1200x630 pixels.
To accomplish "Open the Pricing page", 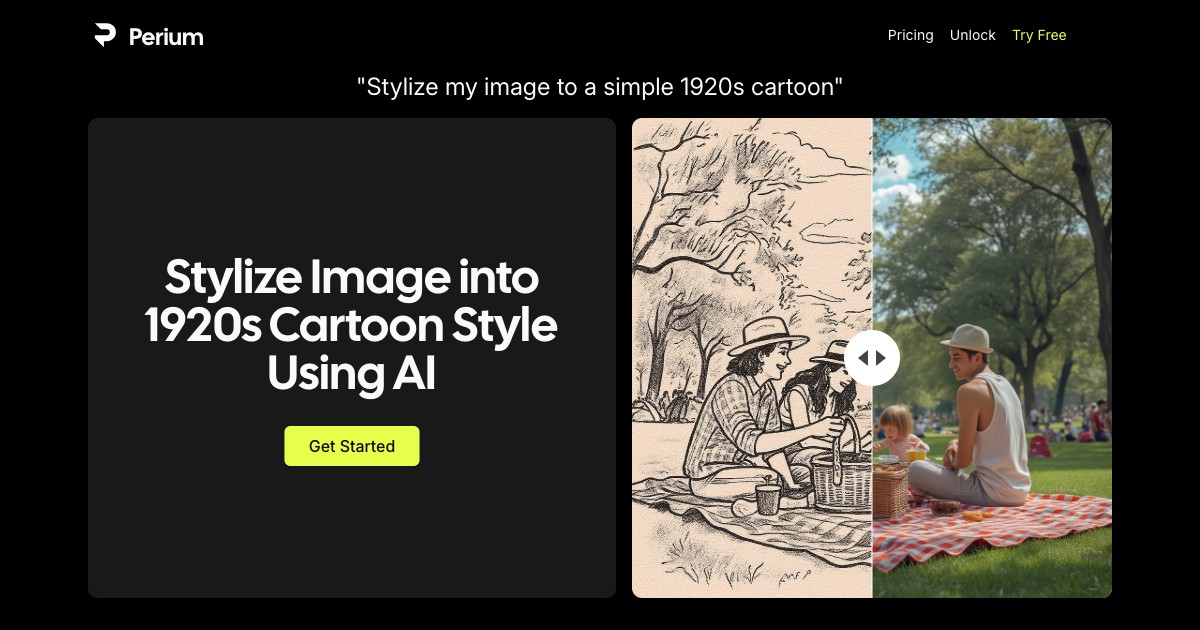I will 910,35.
